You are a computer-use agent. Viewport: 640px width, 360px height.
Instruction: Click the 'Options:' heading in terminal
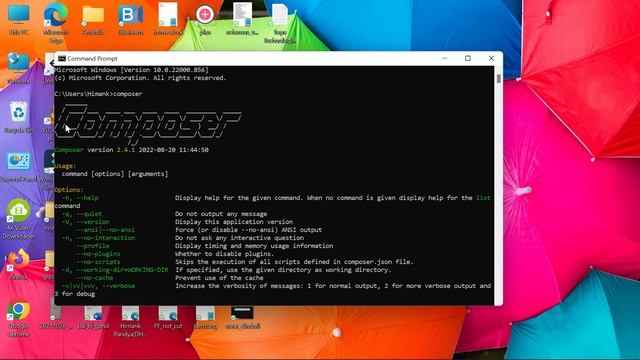(69, 190)
